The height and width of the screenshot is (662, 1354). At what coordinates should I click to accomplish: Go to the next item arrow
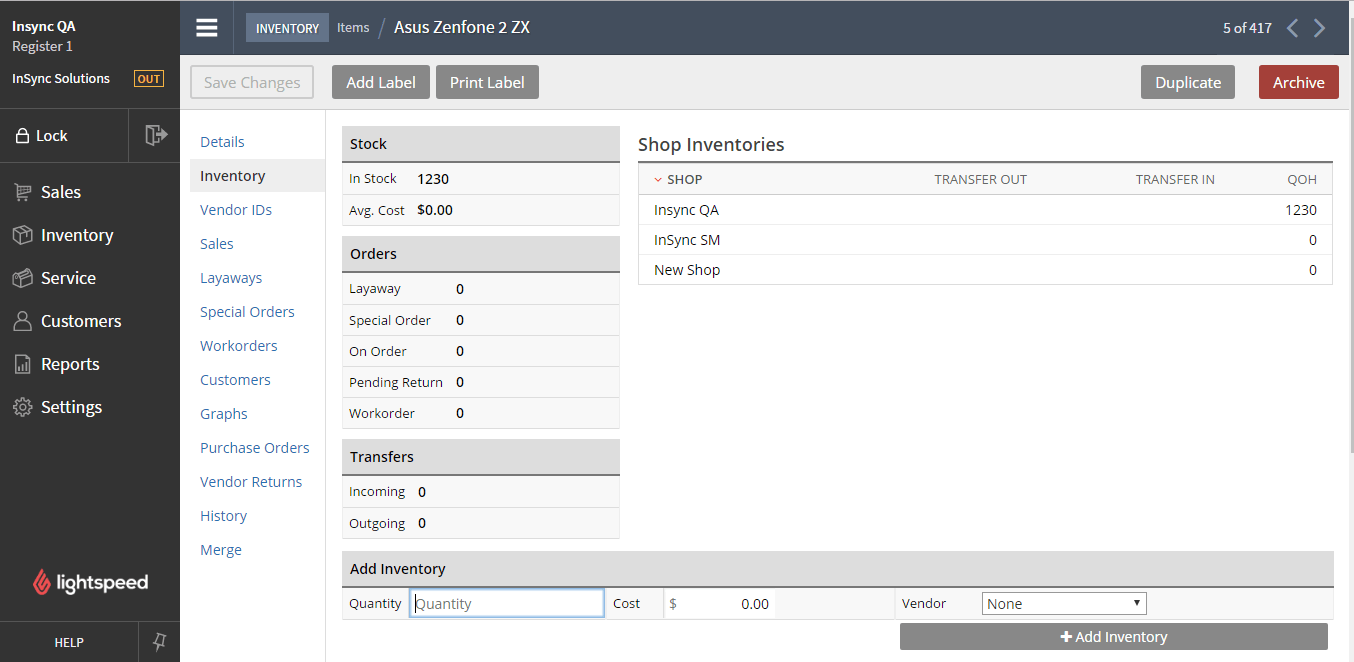click(1320, 28)
